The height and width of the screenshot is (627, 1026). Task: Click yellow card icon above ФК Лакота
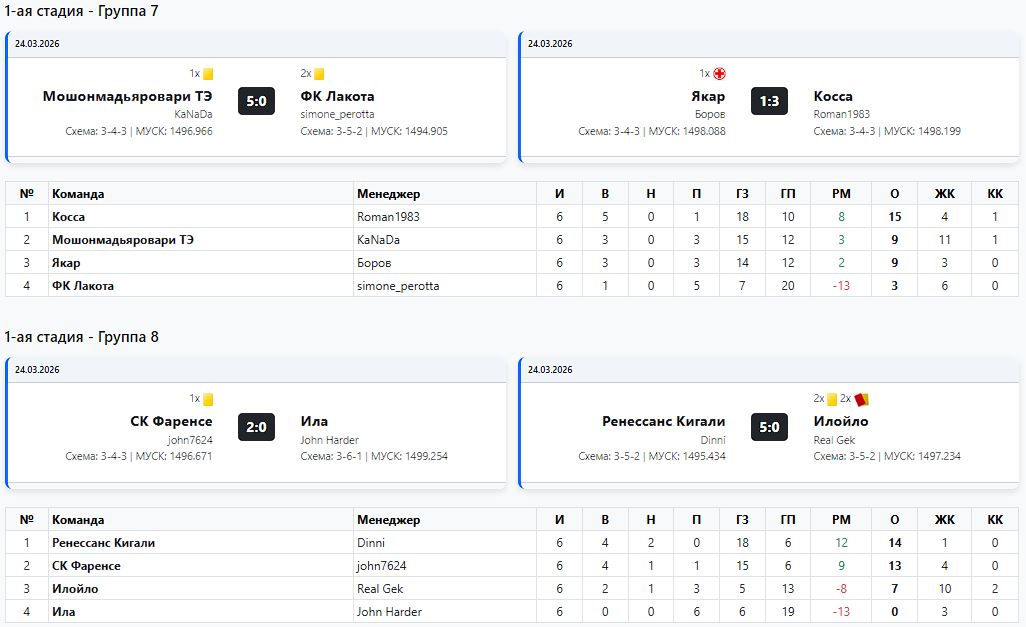319,74
